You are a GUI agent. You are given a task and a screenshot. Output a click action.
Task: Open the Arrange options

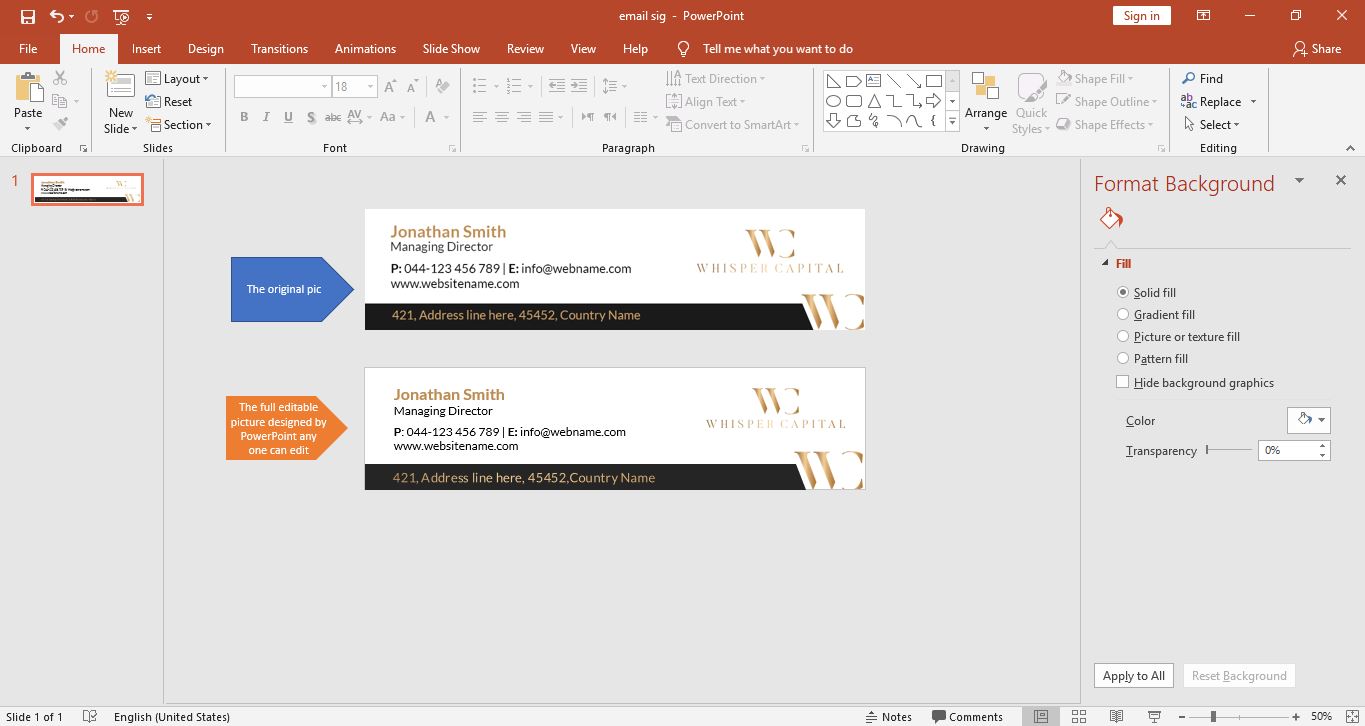point(985,101)
